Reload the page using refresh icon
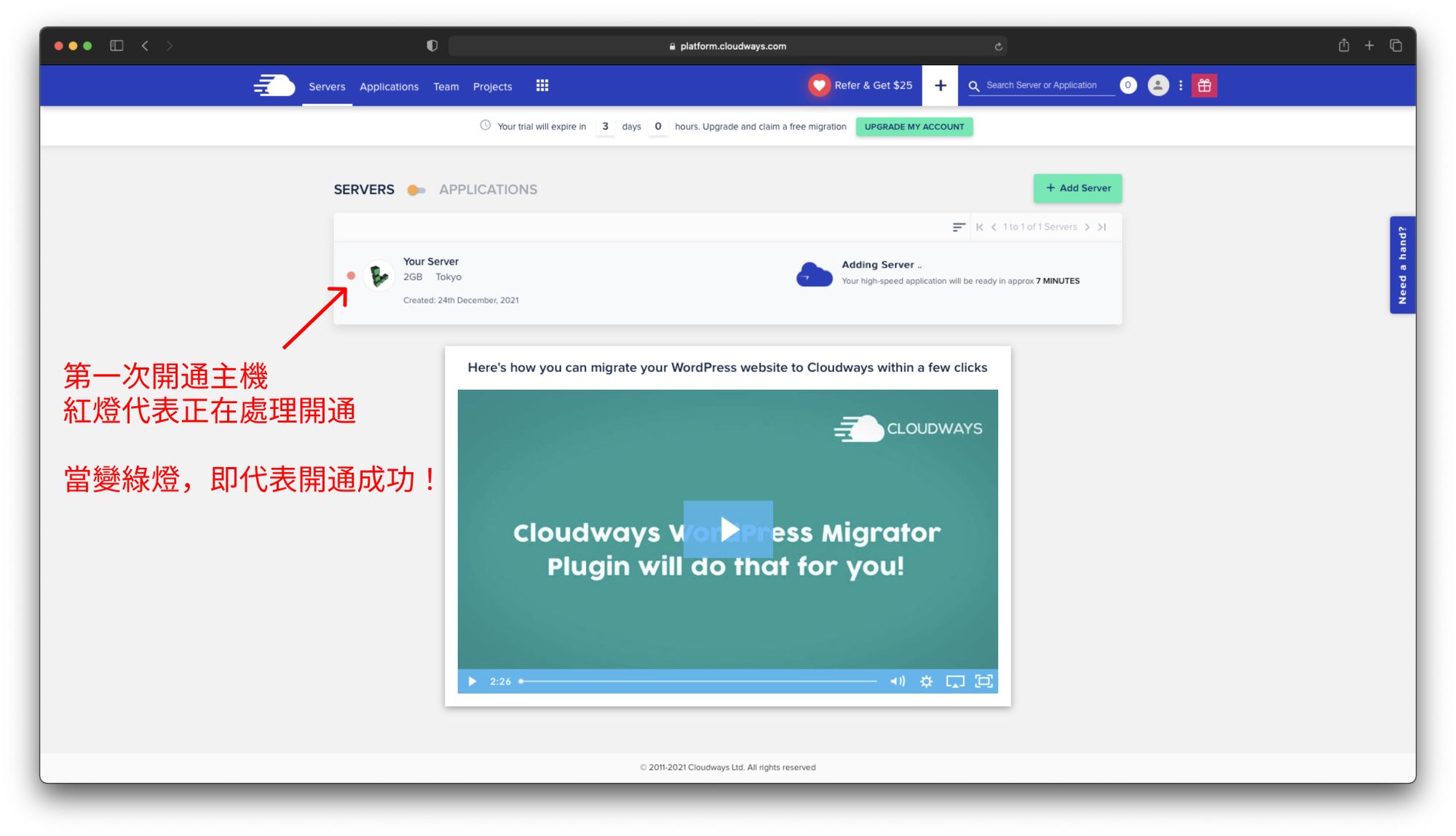Viewport: 1456px width, 836px height. pyautogui.click(x=998, y=47)
